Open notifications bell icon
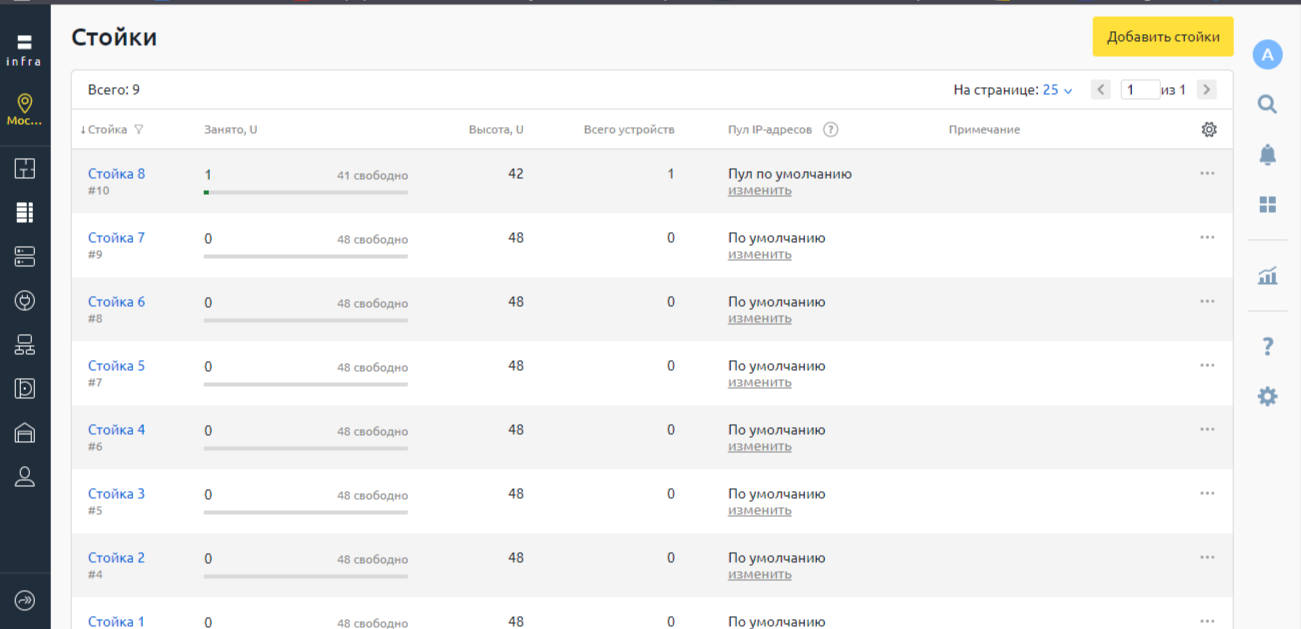The width and height of the screenshot is (1301, 629). [1267, 155]
